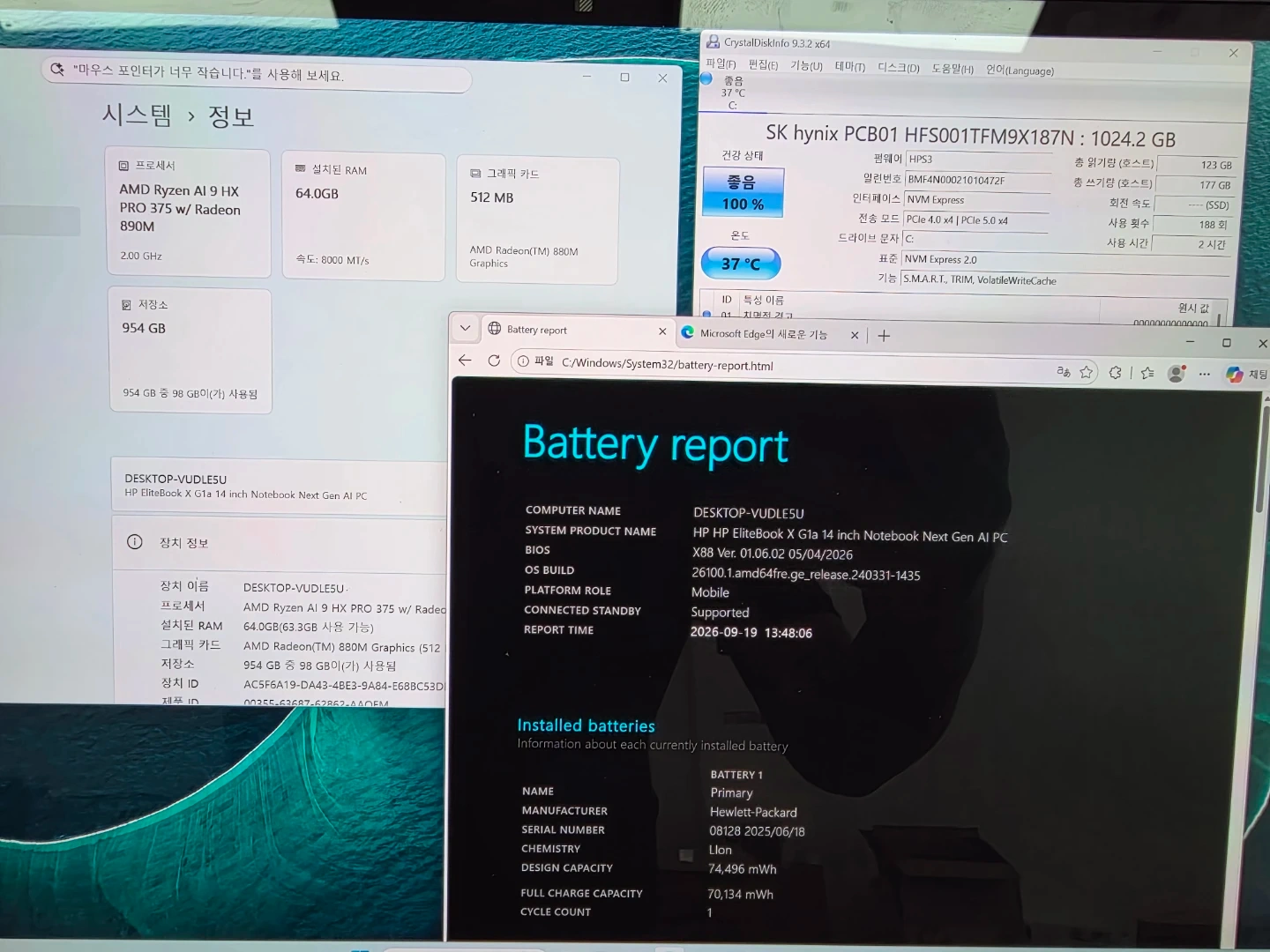
Task: Close the CrystalDiskInfo window
Action: [x=1233, y=53]
